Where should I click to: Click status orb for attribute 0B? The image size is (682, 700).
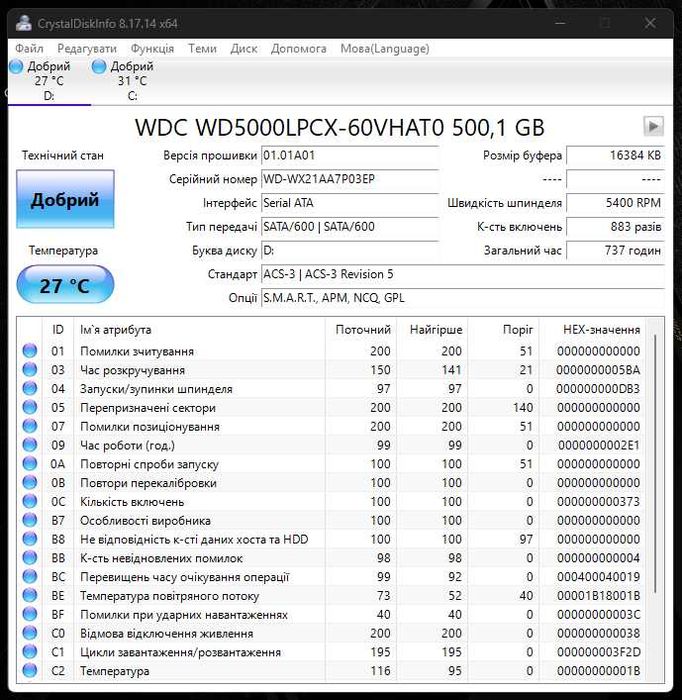[30, 482]
